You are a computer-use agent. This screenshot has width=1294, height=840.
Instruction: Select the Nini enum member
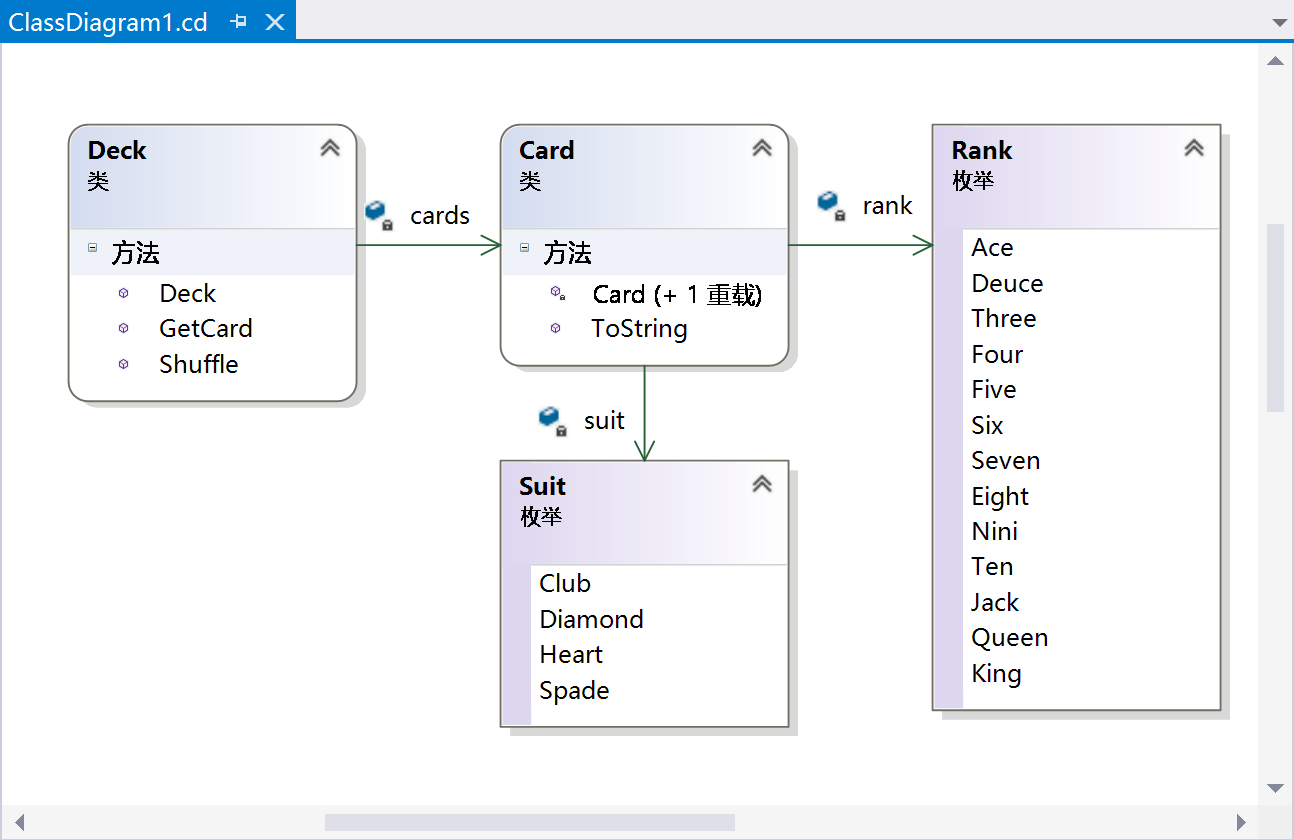coord(995,531)
